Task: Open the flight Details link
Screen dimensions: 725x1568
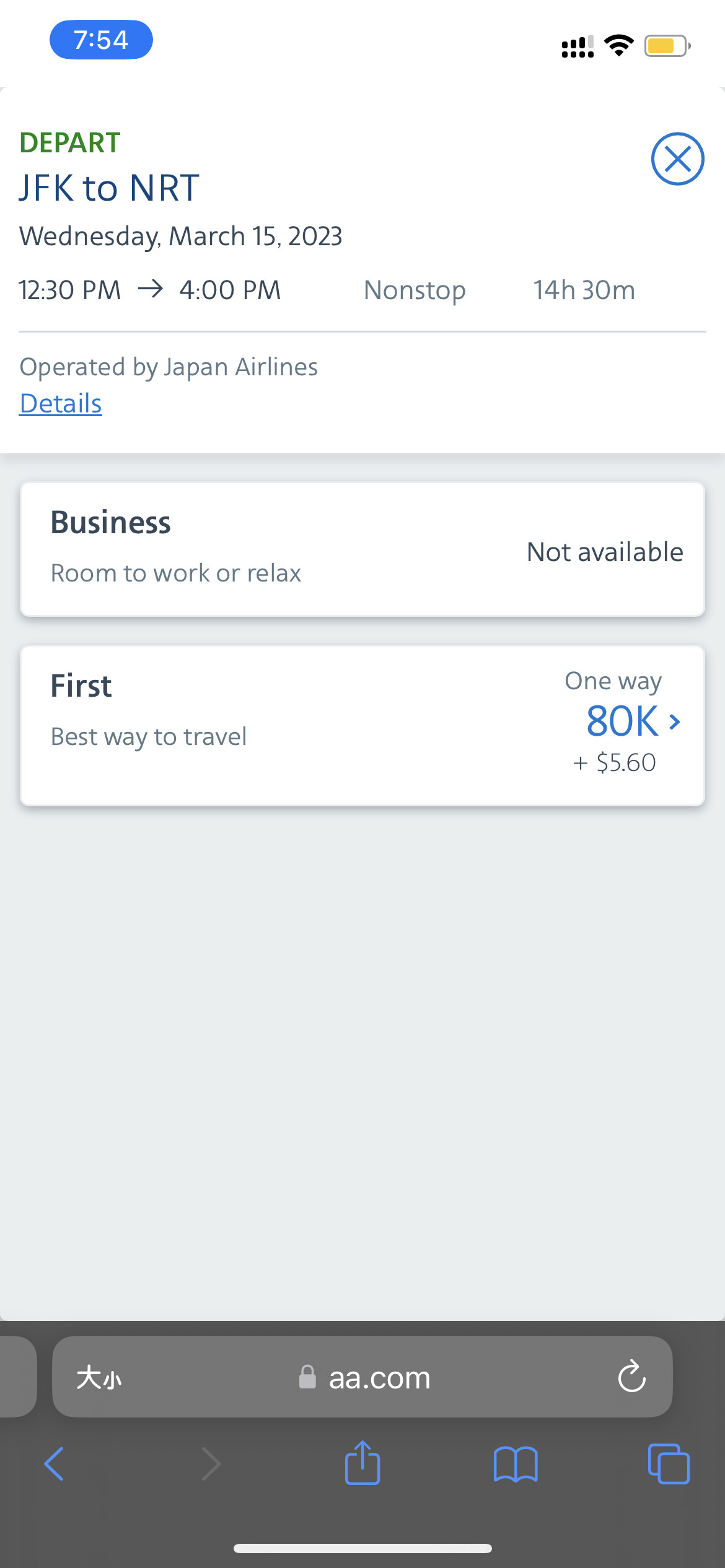Action: pos(61,404)
